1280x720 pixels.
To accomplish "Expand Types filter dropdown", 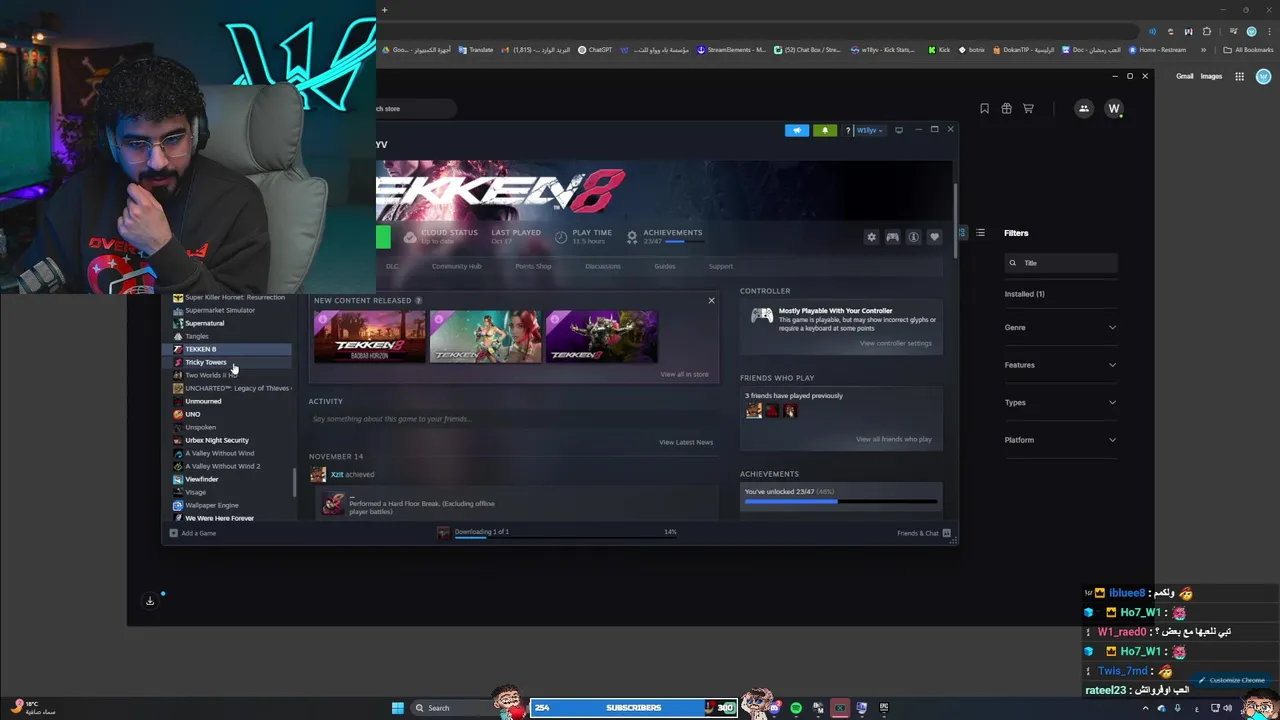I will point(1060,402).
